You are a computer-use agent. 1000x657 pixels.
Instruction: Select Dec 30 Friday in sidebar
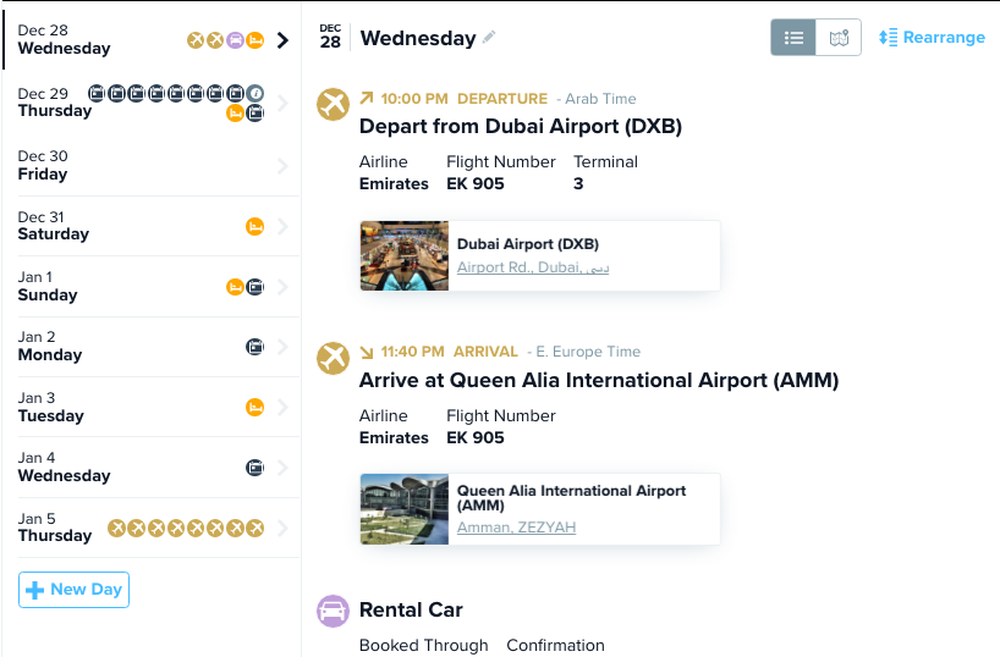point(151,165)
